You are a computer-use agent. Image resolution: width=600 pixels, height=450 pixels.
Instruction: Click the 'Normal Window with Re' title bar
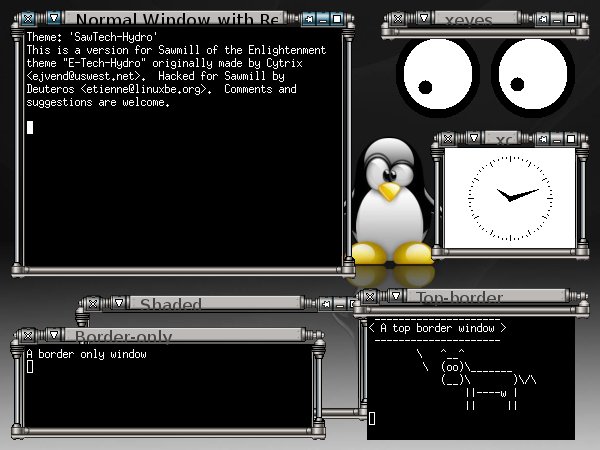tap(174, 18)
